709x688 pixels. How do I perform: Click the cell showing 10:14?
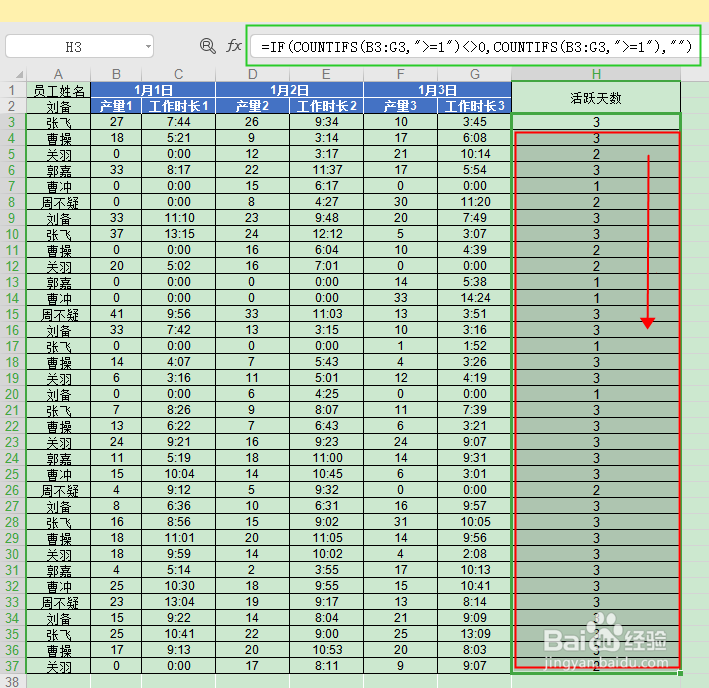(x=474, y=154)
